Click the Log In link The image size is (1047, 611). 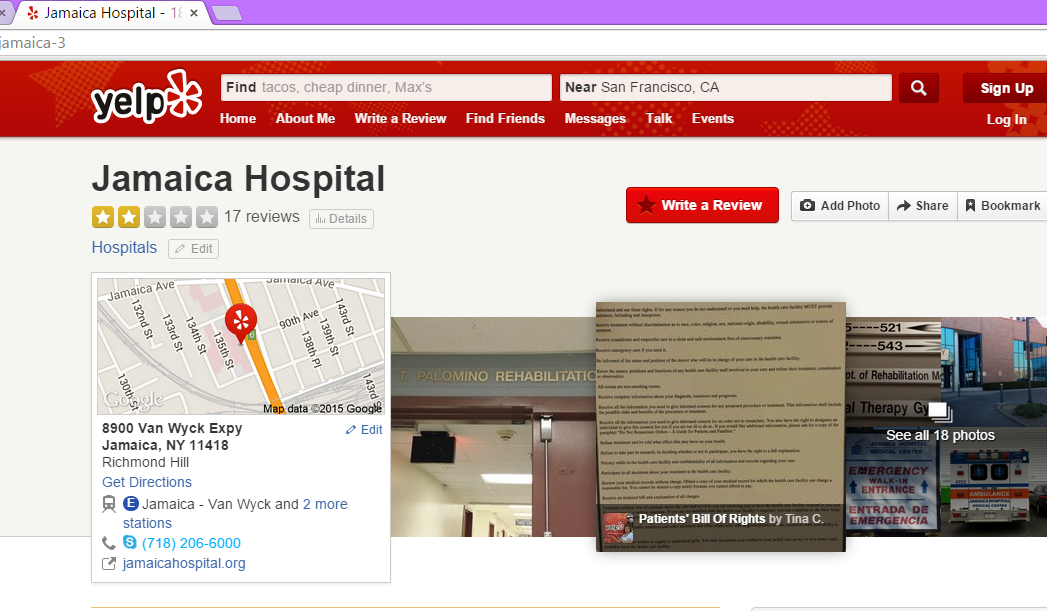point(1006,120)
